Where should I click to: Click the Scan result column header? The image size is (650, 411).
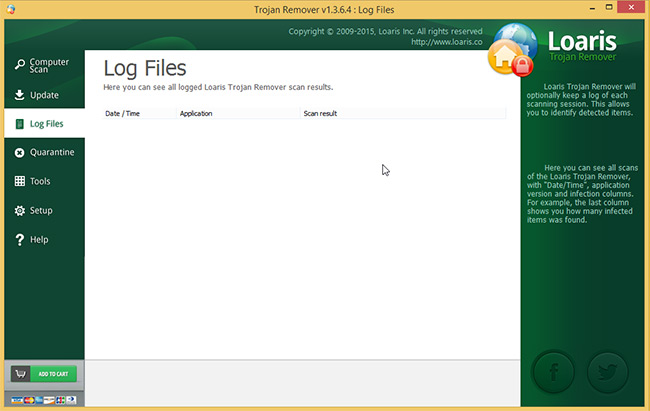(320, 114)
